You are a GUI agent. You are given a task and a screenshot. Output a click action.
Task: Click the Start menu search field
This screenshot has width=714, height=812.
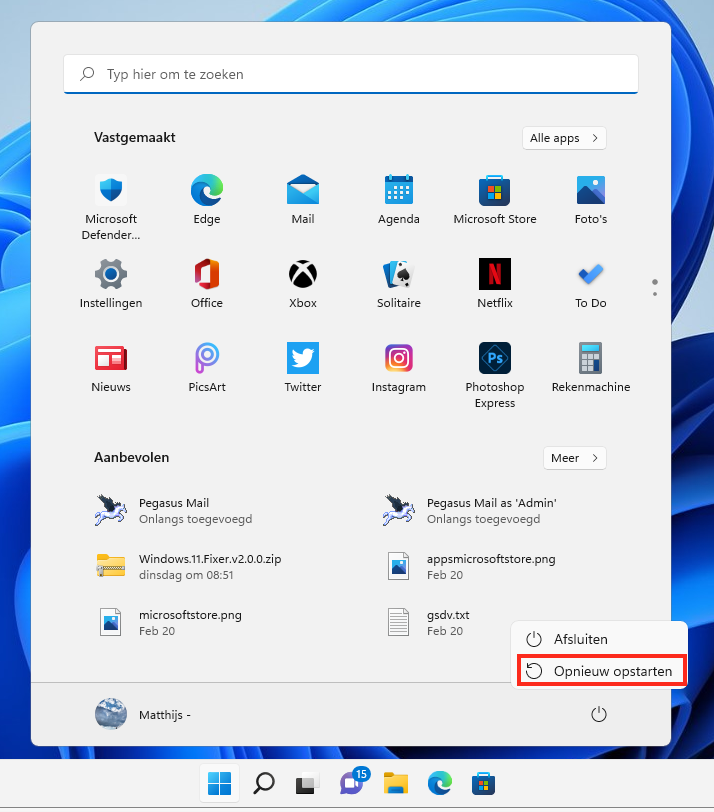[350, 74]
